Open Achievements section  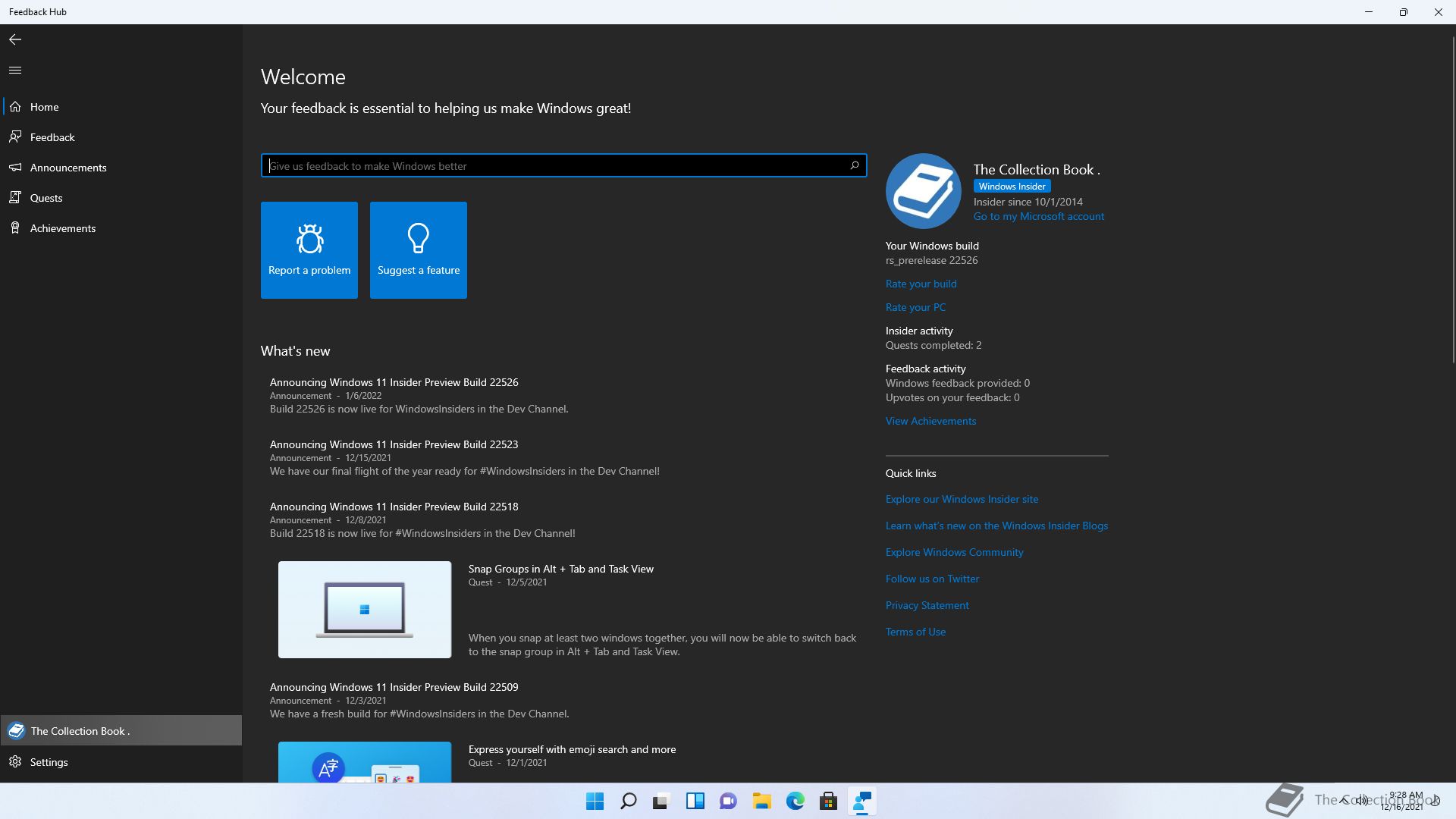tap(121, 228)
